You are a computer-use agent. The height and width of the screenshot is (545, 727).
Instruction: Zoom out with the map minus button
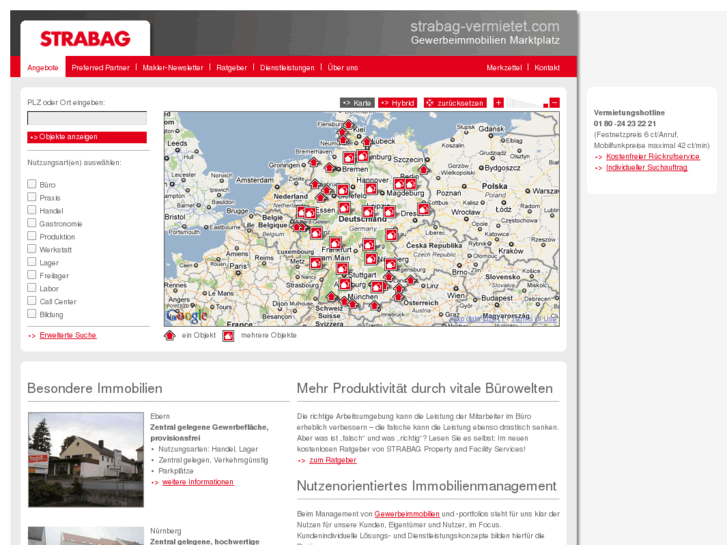(x=555, y=103)
